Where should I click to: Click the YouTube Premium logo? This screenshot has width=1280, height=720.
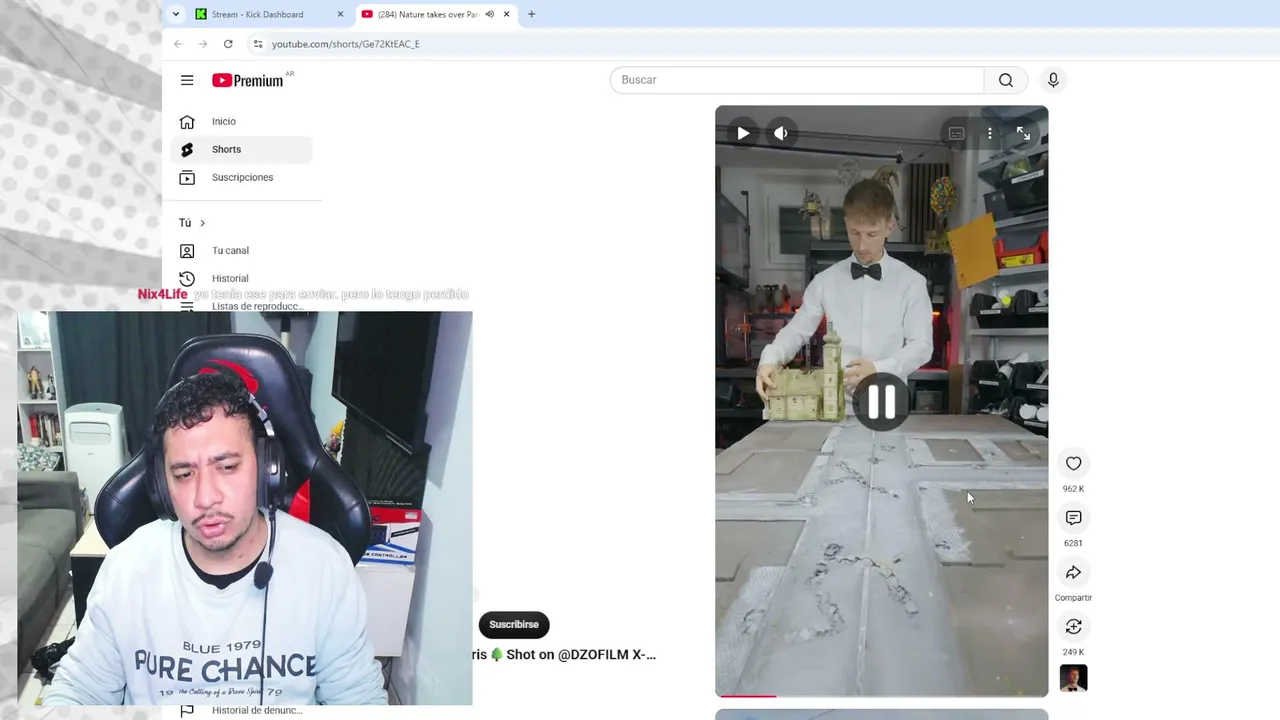click(x=249, y=80)
